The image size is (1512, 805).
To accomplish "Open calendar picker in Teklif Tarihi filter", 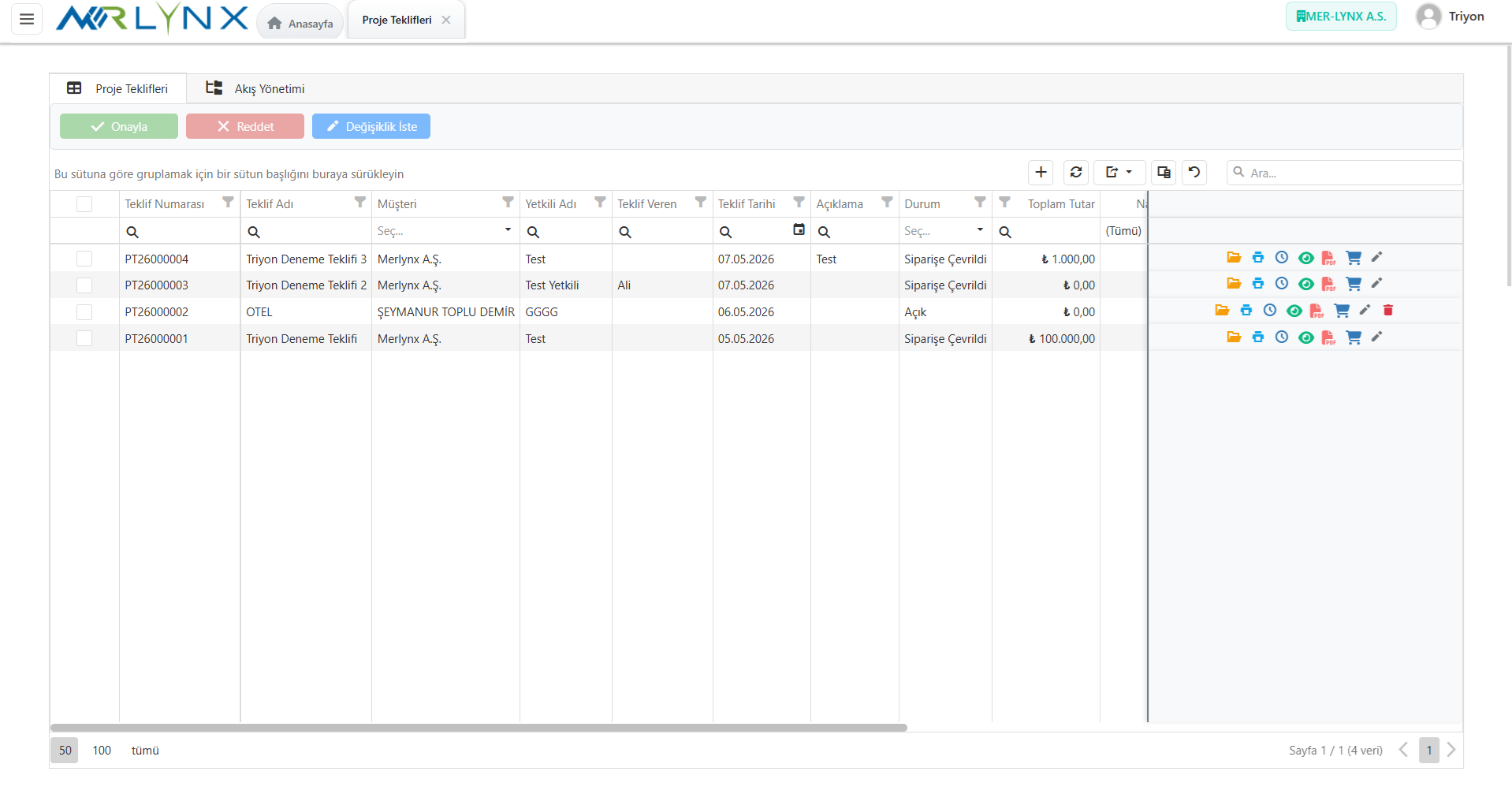I will click(x=799, y=229).
